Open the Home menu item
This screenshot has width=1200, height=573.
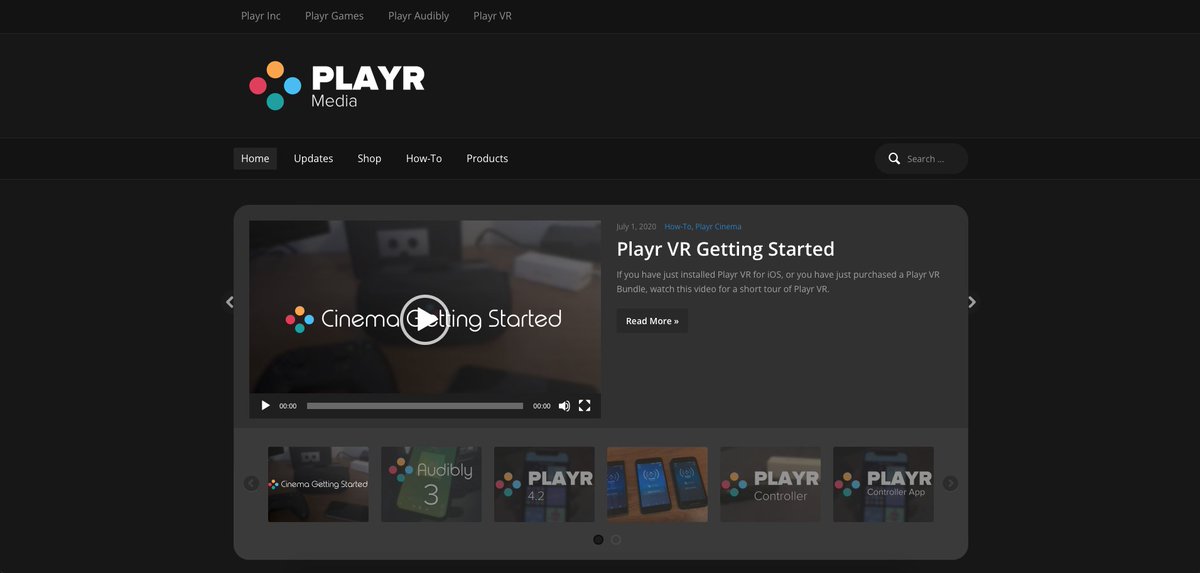point(255,159)
